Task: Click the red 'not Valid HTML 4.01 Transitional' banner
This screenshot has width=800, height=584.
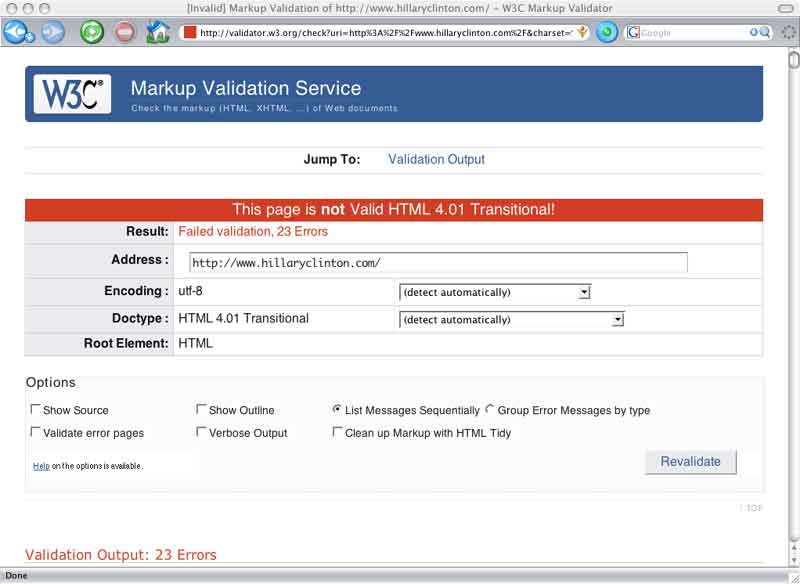Action: pyautogui.click(x=393, y=210)
